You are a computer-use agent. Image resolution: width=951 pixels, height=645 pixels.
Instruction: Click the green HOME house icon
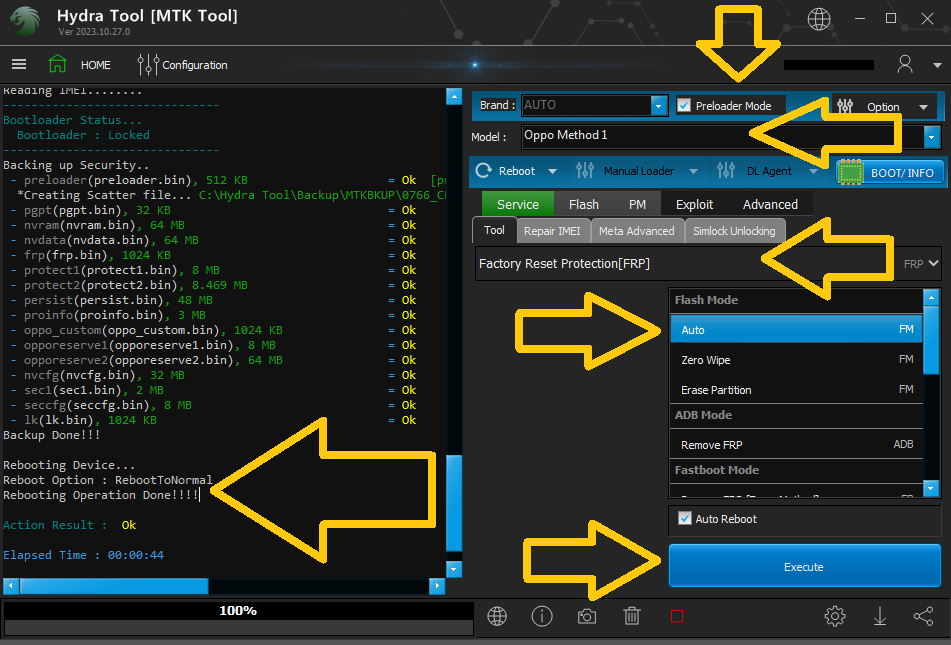point(57,64)
